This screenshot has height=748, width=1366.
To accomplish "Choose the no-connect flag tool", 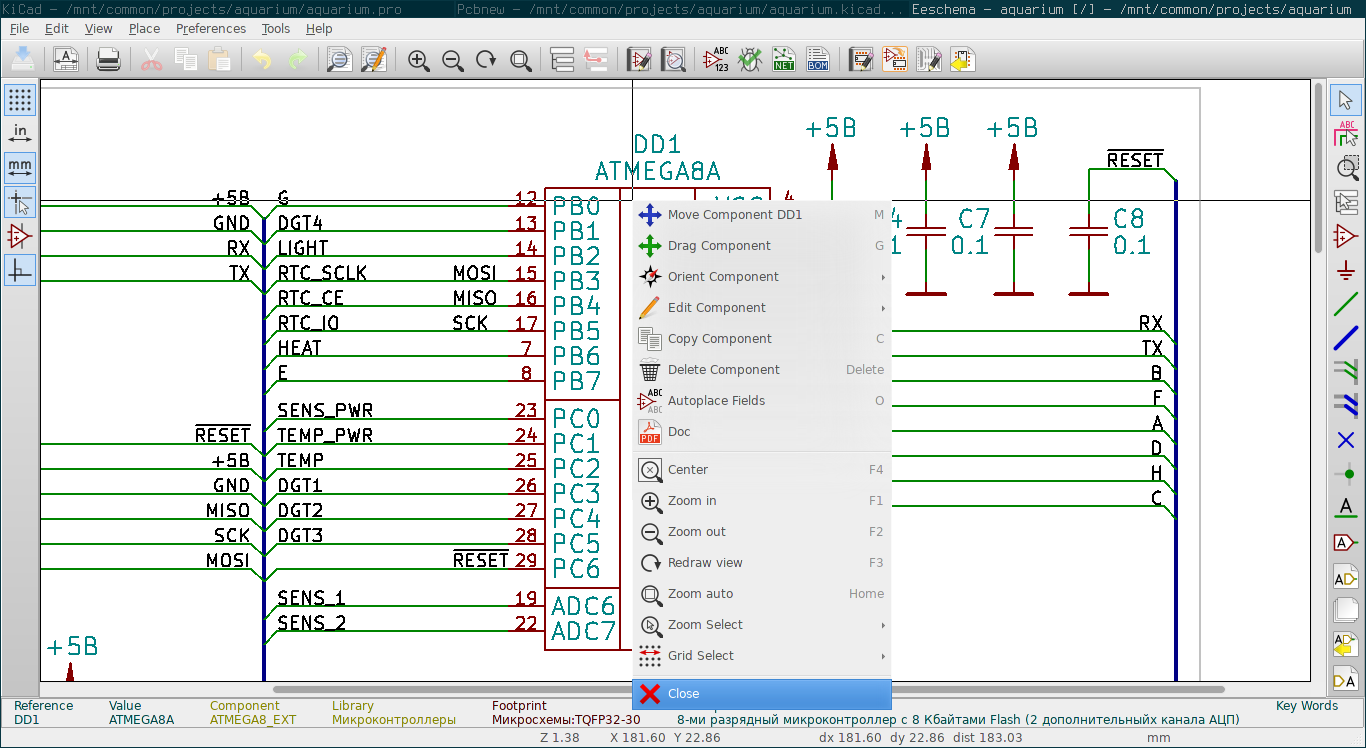I will coord(1345,440).
